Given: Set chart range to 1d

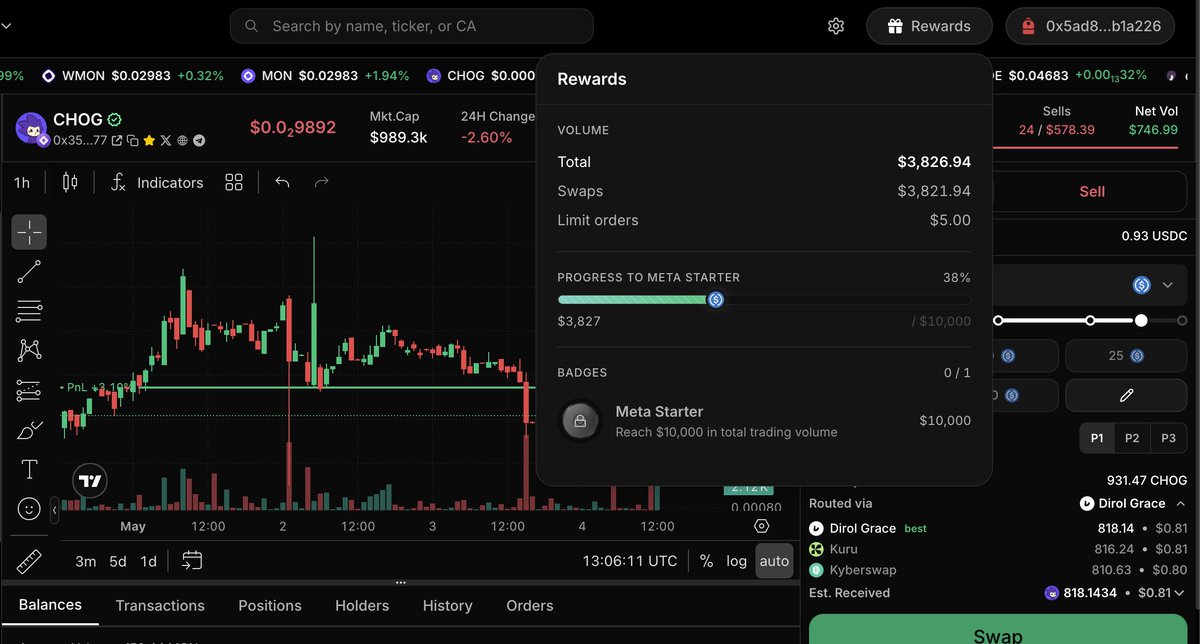Looking at the screenshot, I should (148, 561).
